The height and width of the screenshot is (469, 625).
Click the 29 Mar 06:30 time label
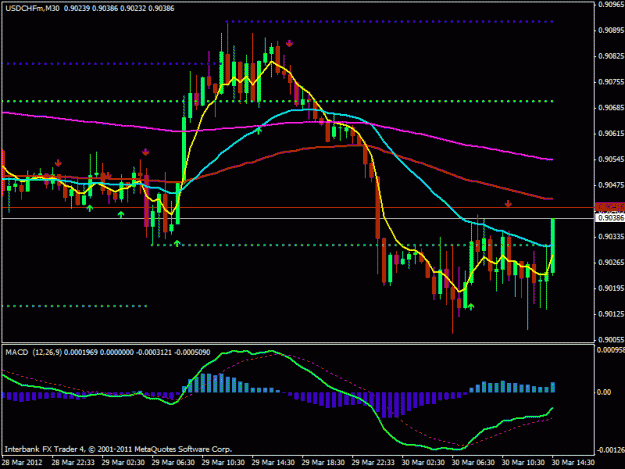(x=173, y=463)
